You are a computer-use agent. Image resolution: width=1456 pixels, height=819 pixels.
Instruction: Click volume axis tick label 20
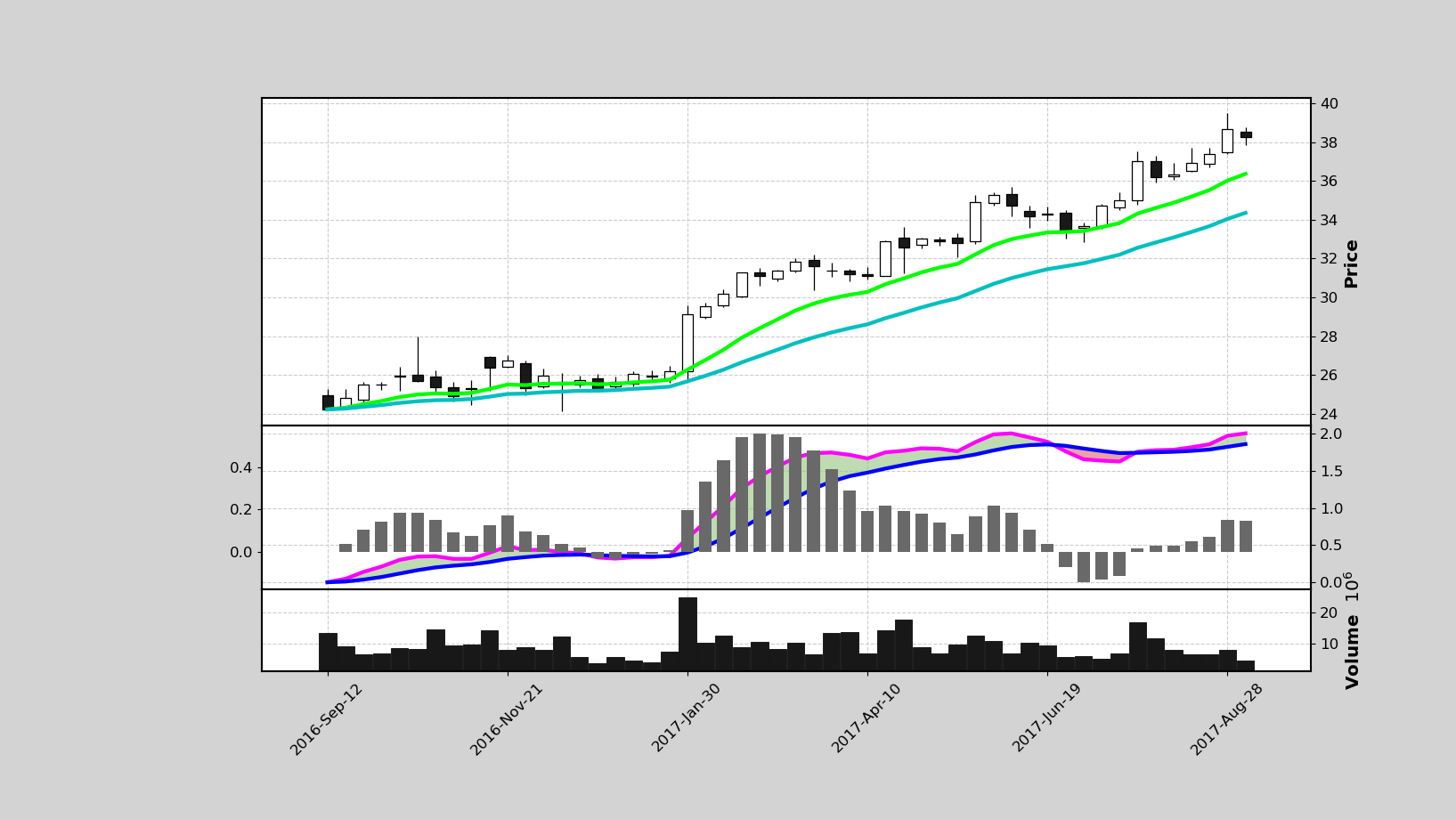[x=1329, y=613]
